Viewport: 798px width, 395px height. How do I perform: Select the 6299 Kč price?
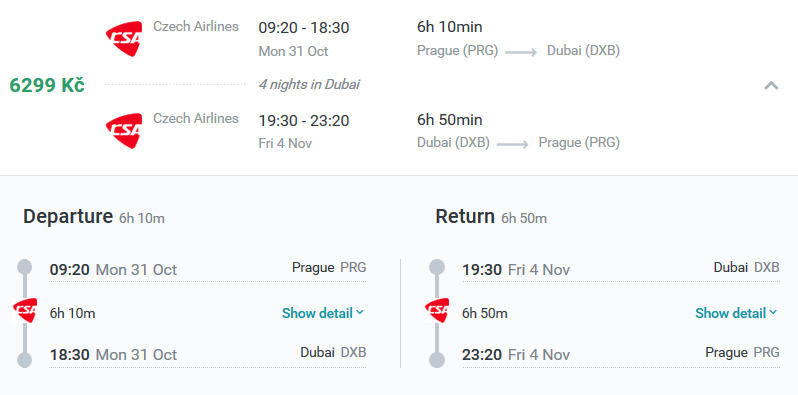[47, 85]
